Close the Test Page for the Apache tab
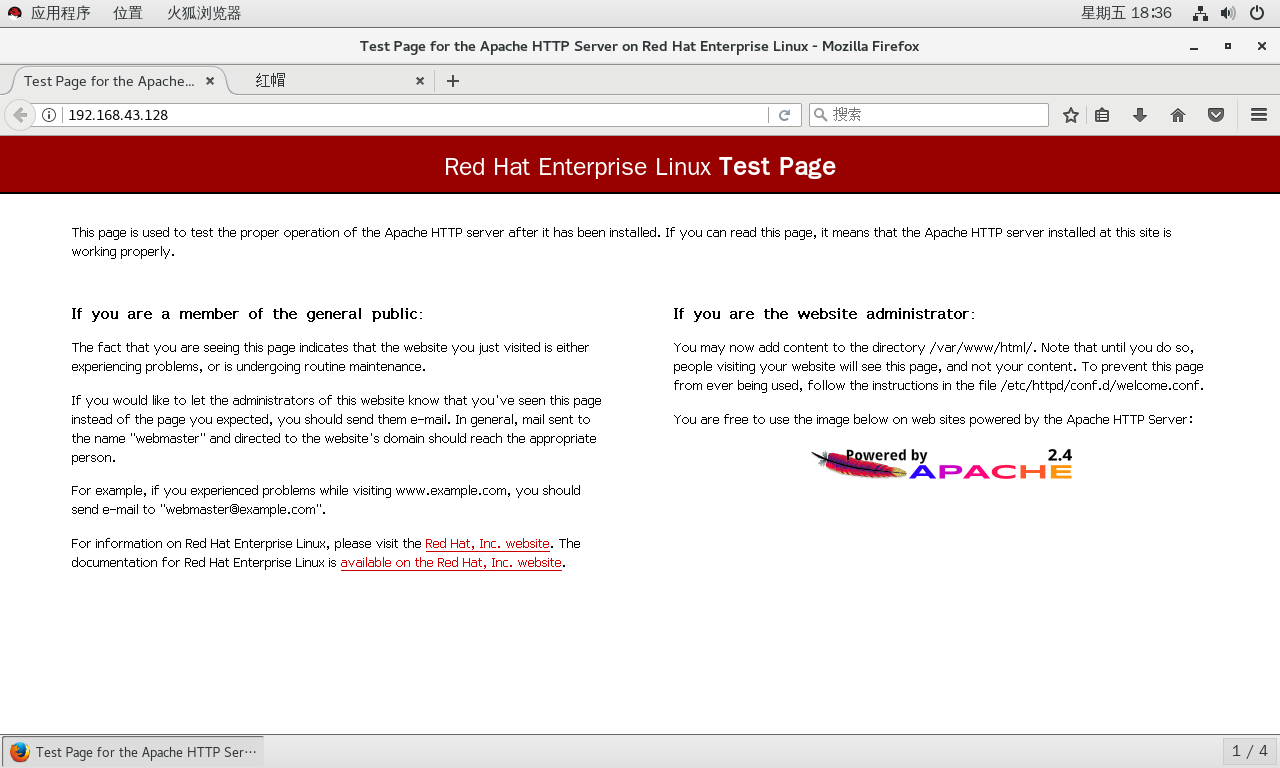1280x768 pixels. click(210, 81)
